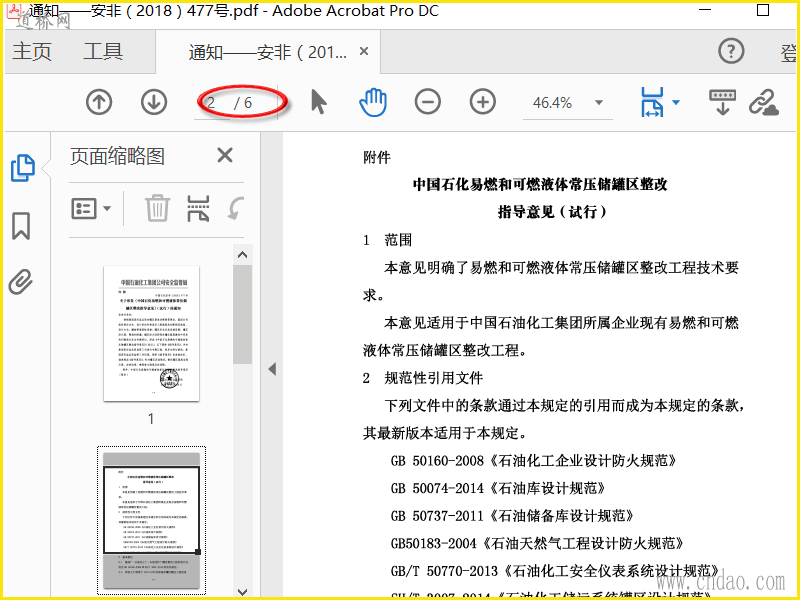
Task: Close the 通知——安非 document tab
Action: click(x=364, y=51)
